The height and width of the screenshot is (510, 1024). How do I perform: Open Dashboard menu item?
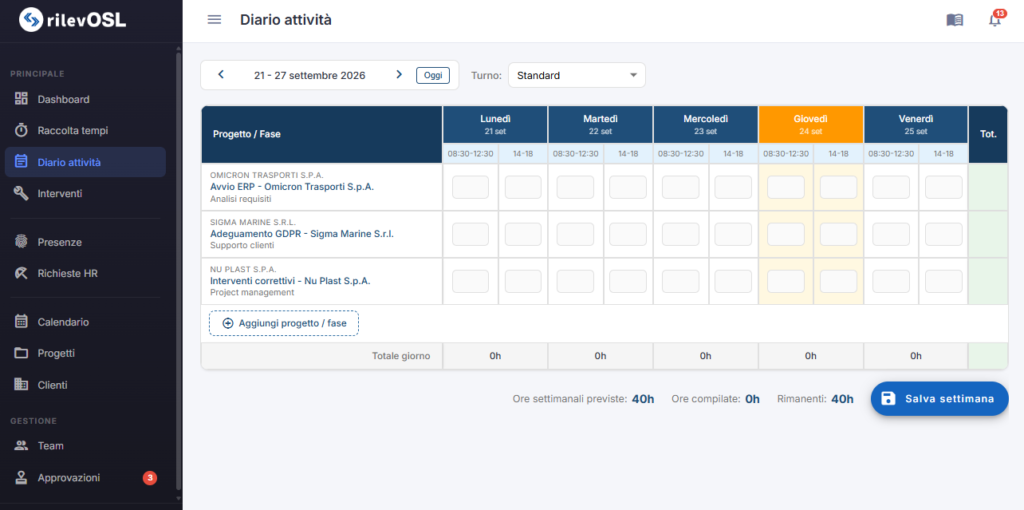85,99
